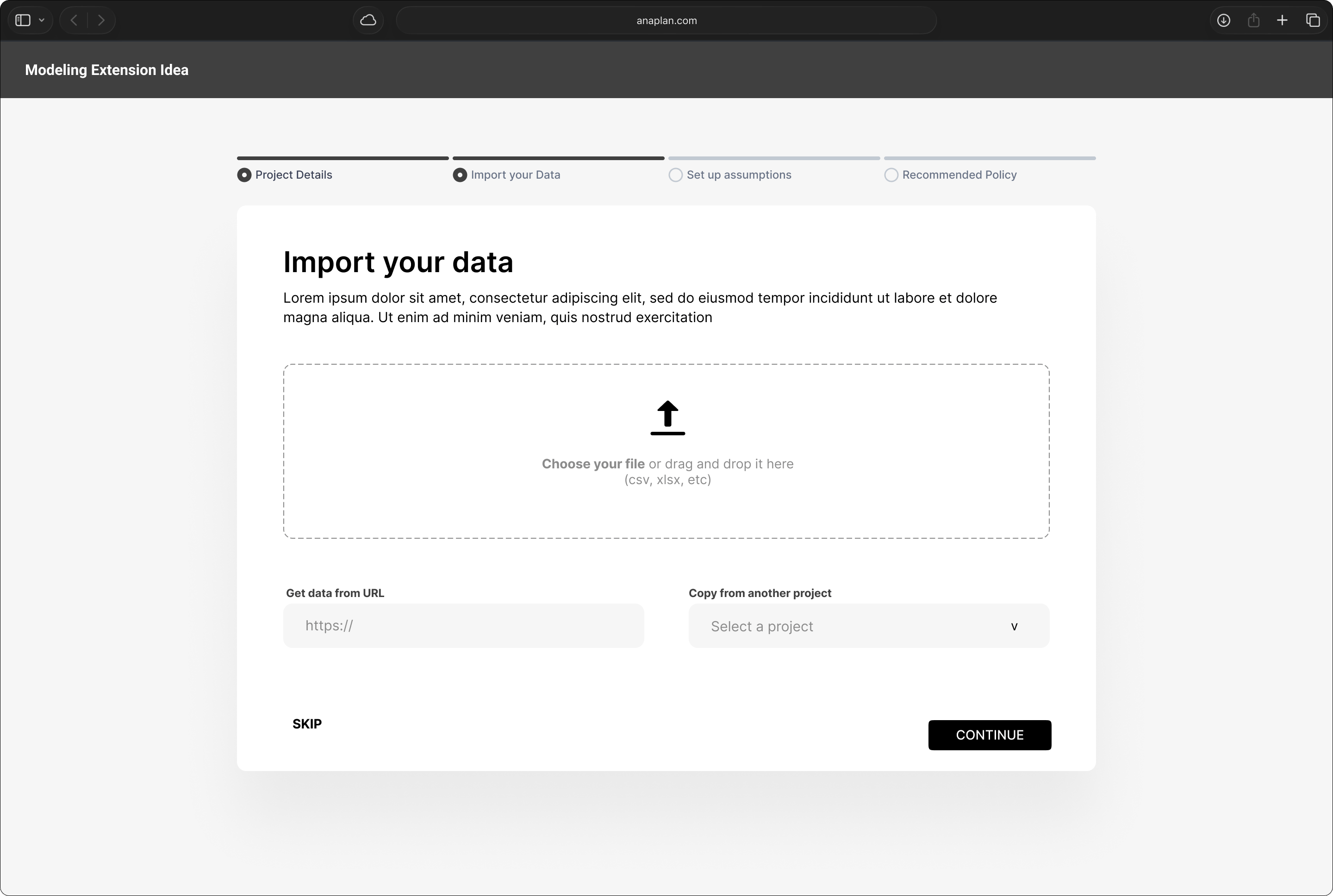Open the browser downloads icon
The height and width of the screenshot is (896, 1333).
(x=1223, y=20)
